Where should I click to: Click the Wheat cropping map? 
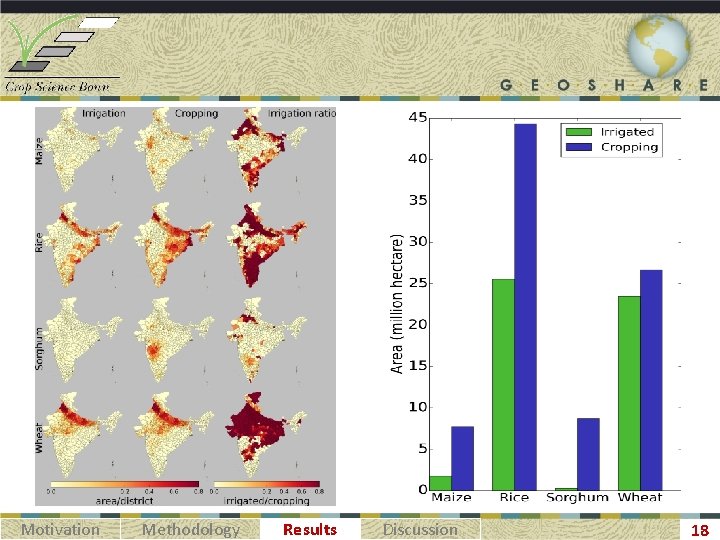coord(174,434)
